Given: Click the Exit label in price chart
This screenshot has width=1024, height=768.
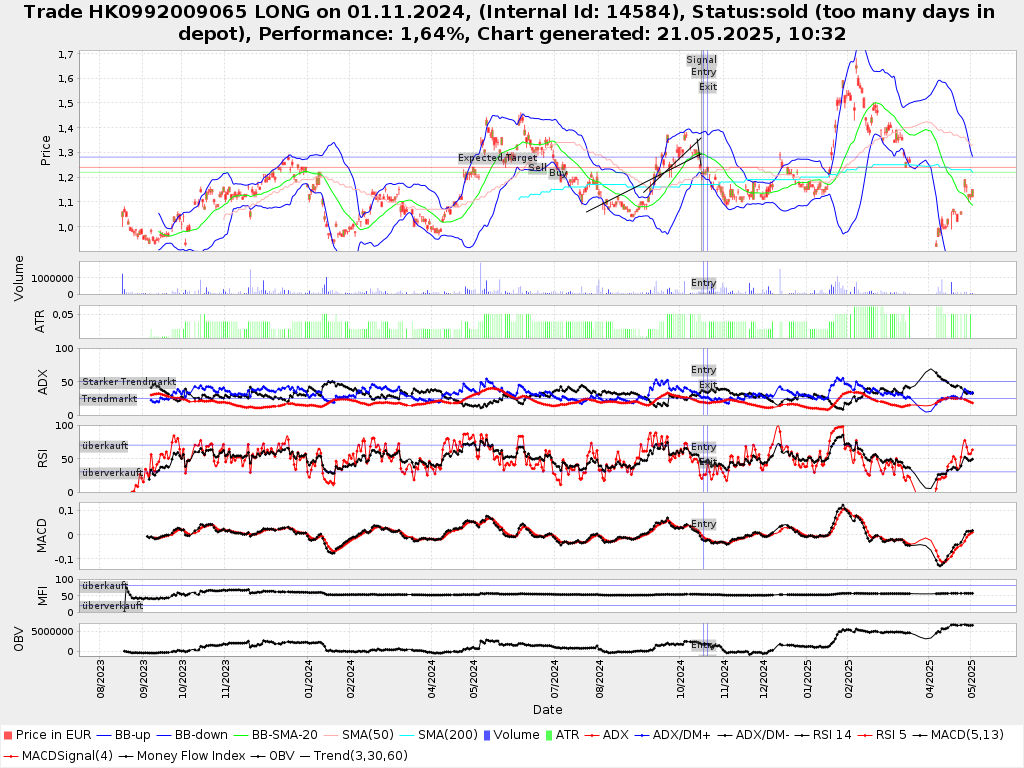Looking at the screenshot, I should pos(708,87).
